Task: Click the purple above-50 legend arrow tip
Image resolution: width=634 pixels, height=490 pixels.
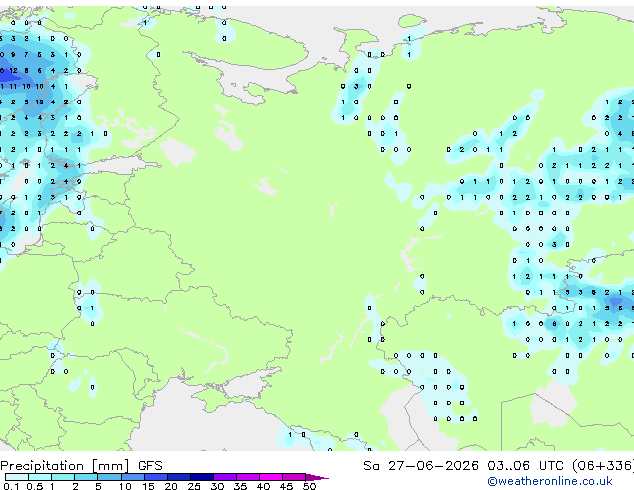Action: coord(317,477)
